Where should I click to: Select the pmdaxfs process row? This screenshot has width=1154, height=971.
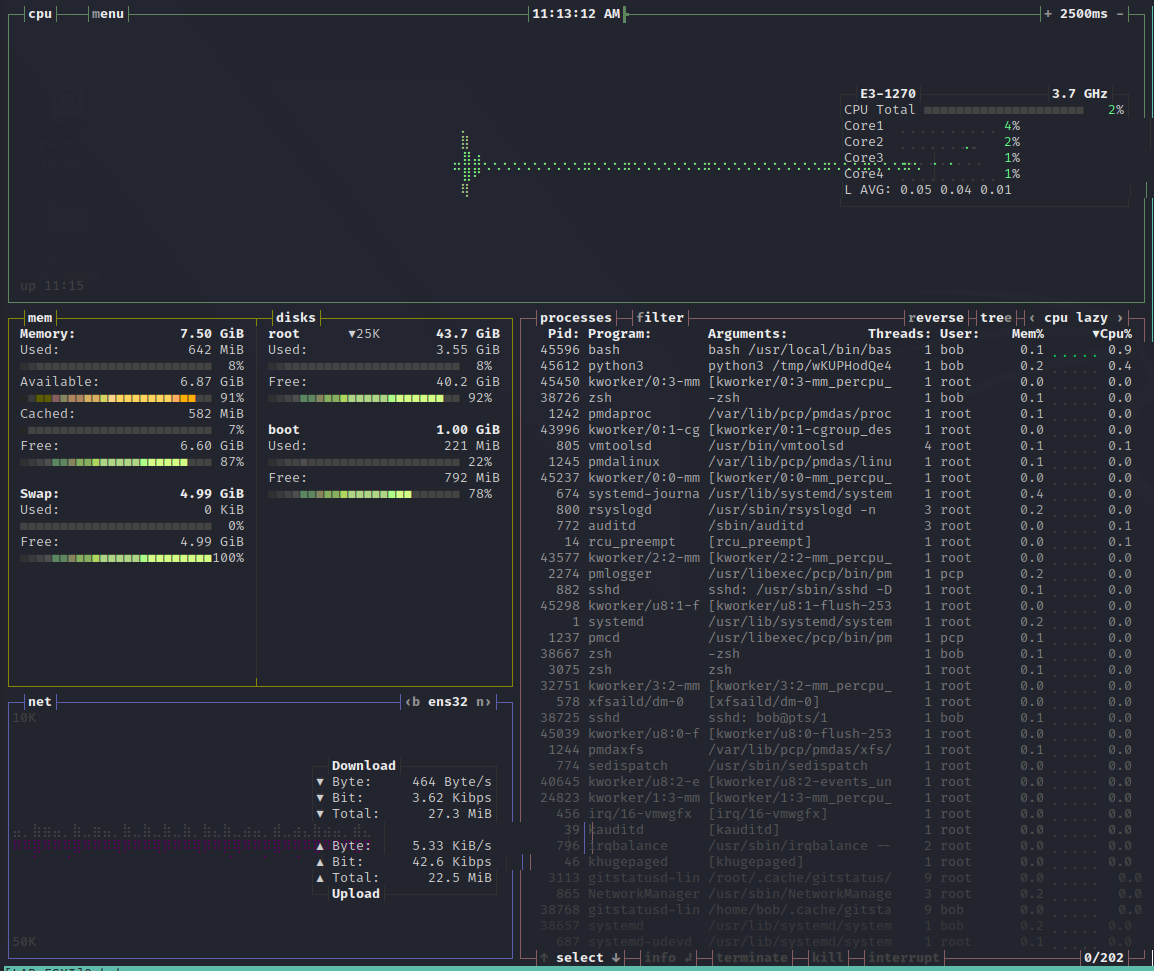point(835,749)
